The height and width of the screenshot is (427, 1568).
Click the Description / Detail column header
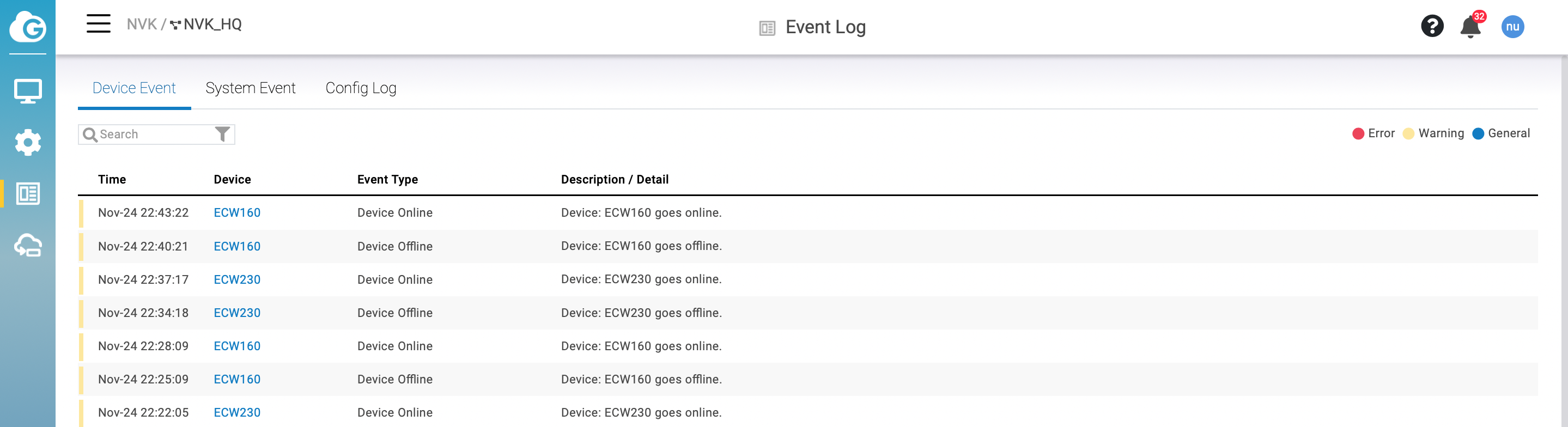pyautogui.click(x=614, y=179)
